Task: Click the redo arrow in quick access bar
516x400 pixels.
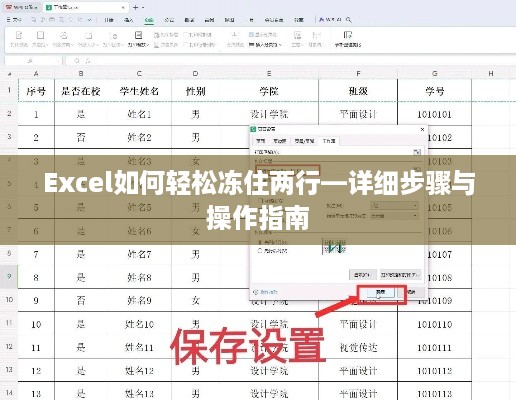Action: (x=80, y=20)
